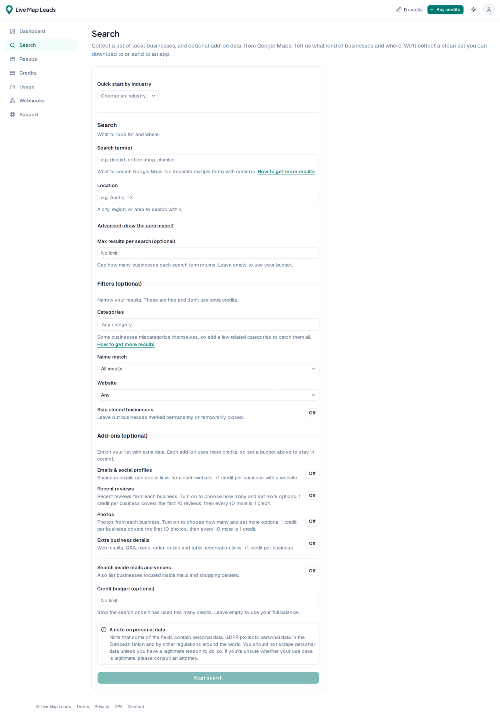This screenshot has height=715, width=500.
Task: Toggle the Recent reviews add-on
Action: click(312, 496)
